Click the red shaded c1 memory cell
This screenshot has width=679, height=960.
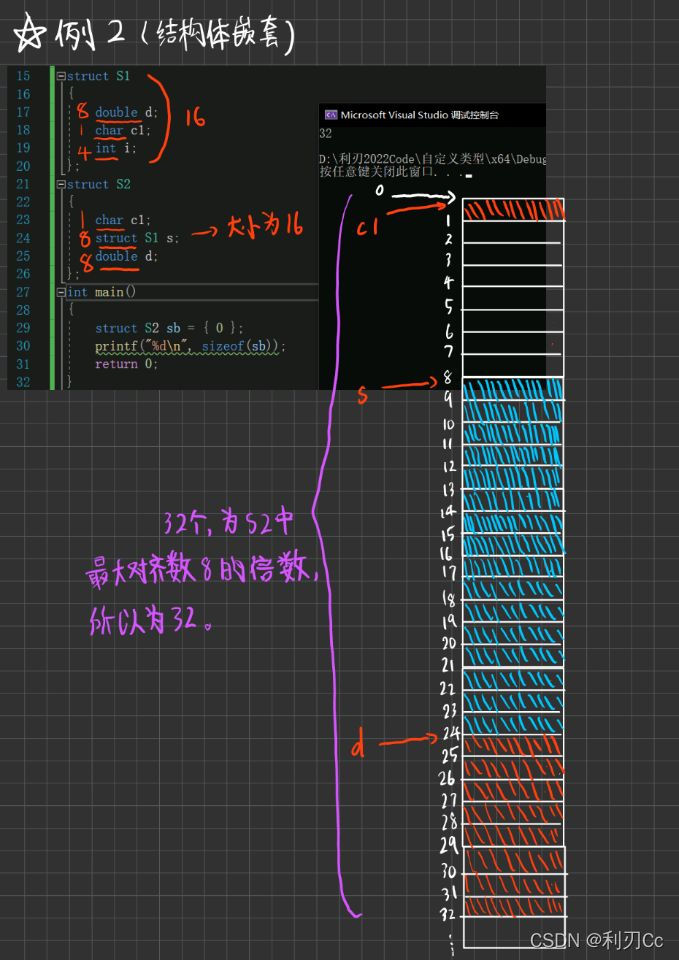pos(514,209)
